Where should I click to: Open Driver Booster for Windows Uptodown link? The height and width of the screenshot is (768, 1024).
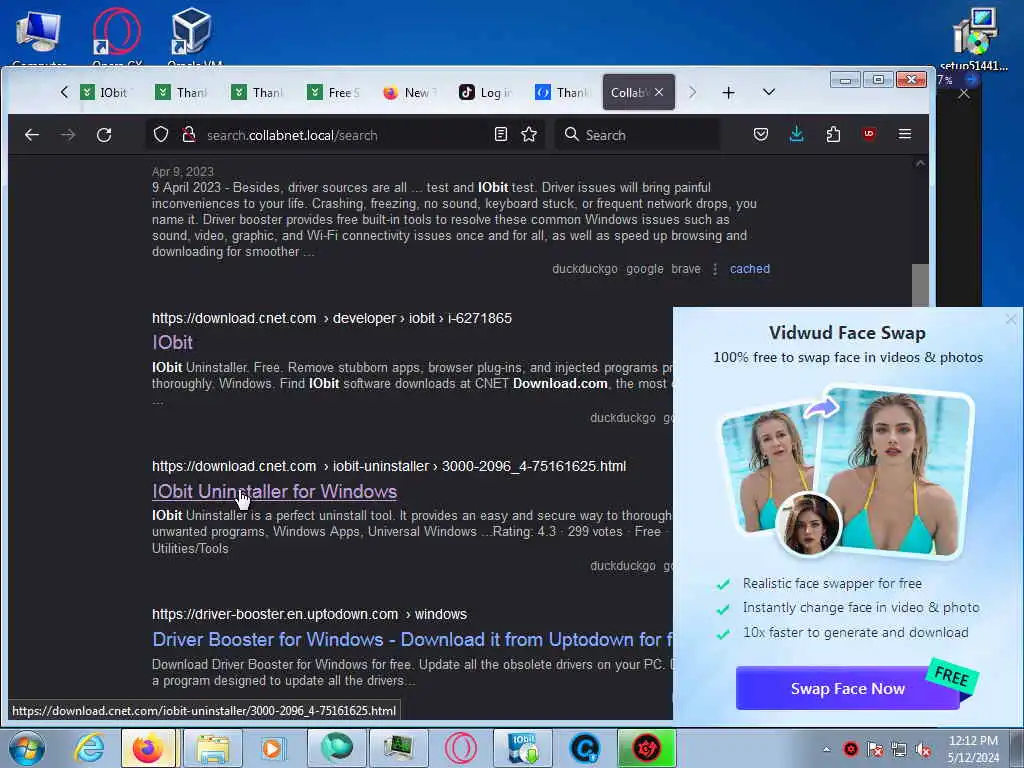tap(411, 639)
